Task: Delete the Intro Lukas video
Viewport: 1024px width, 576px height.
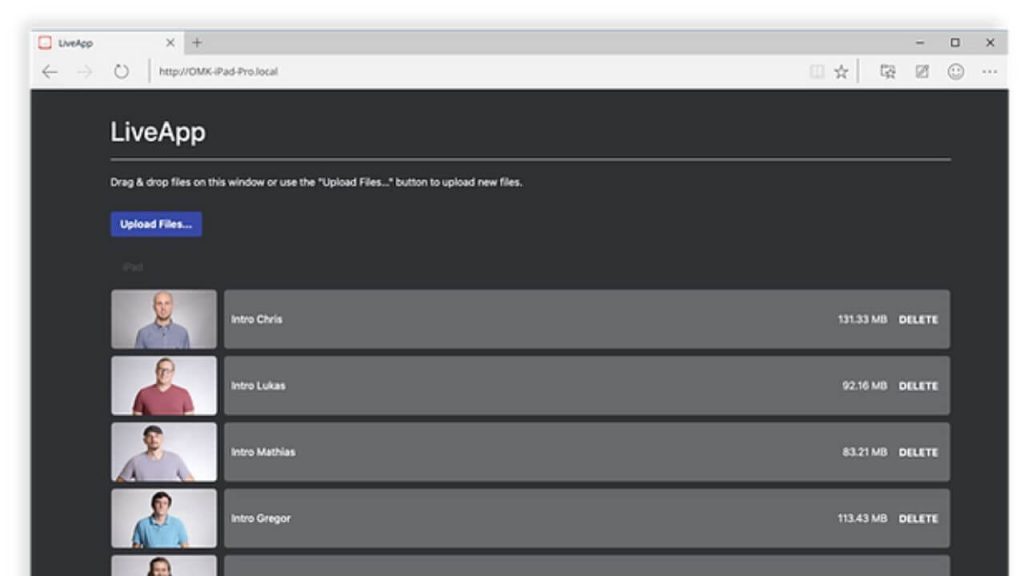Action: 918,386
